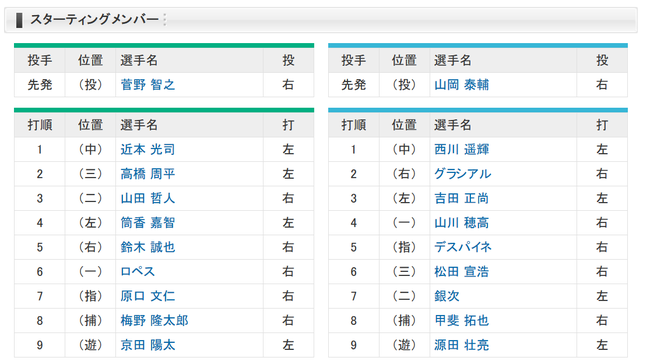
Task: Click グラシアル player link
Action: pos(463,174)
